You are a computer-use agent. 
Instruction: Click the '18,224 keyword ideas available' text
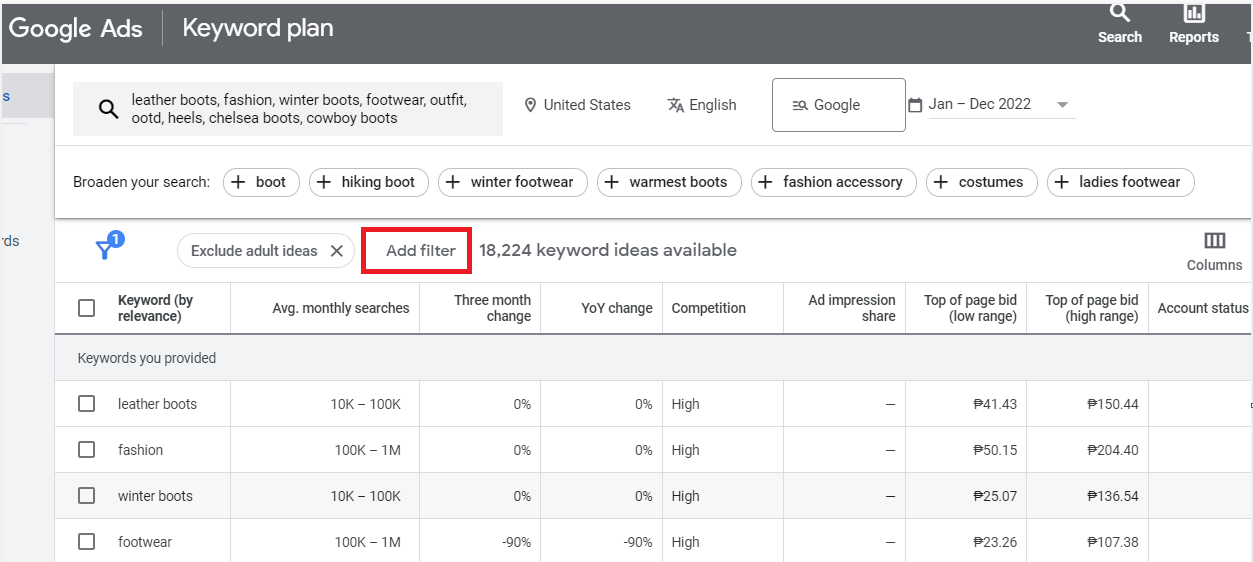(x=608, y=250)
